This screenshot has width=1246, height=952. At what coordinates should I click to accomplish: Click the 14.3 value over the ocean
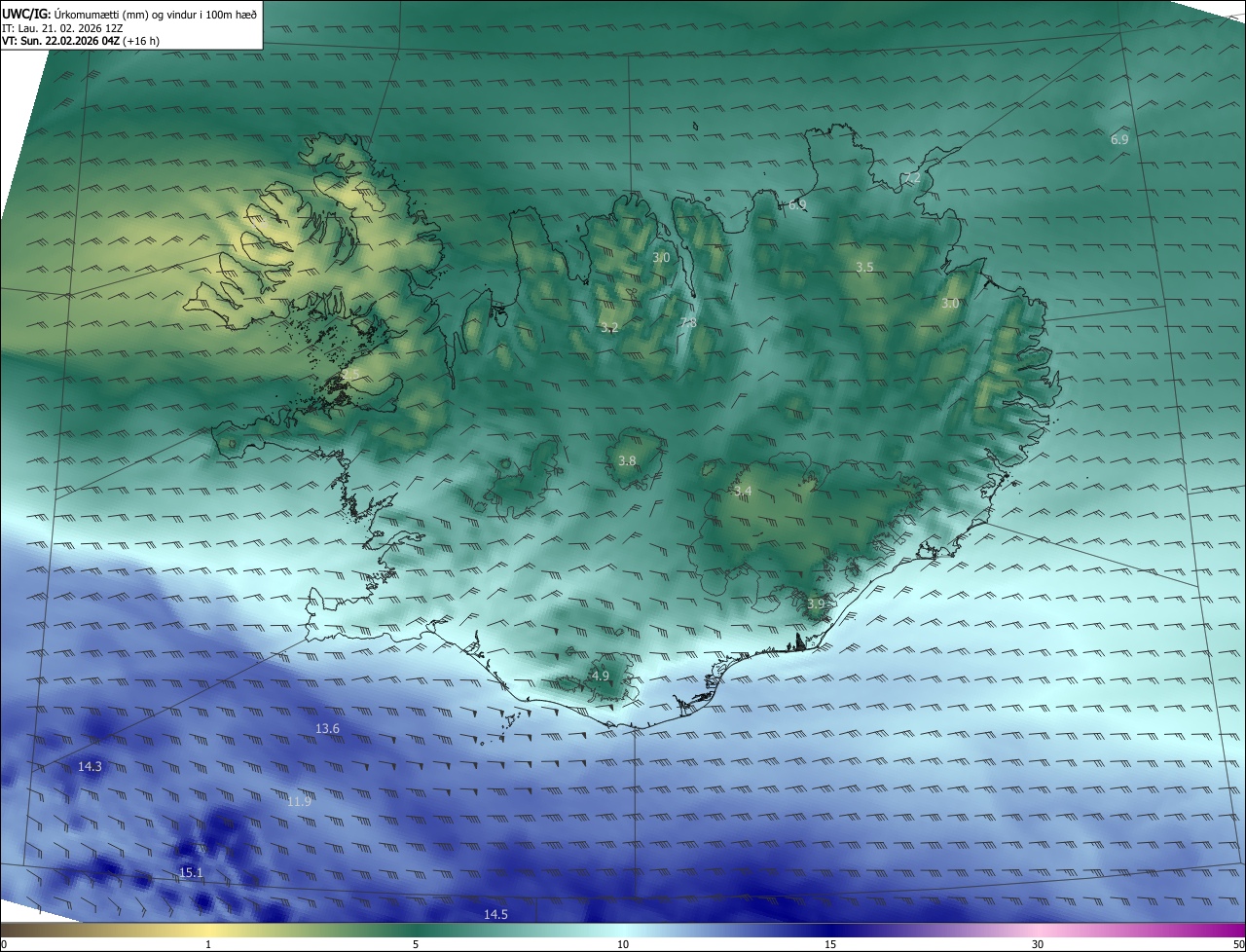(90, 767)
